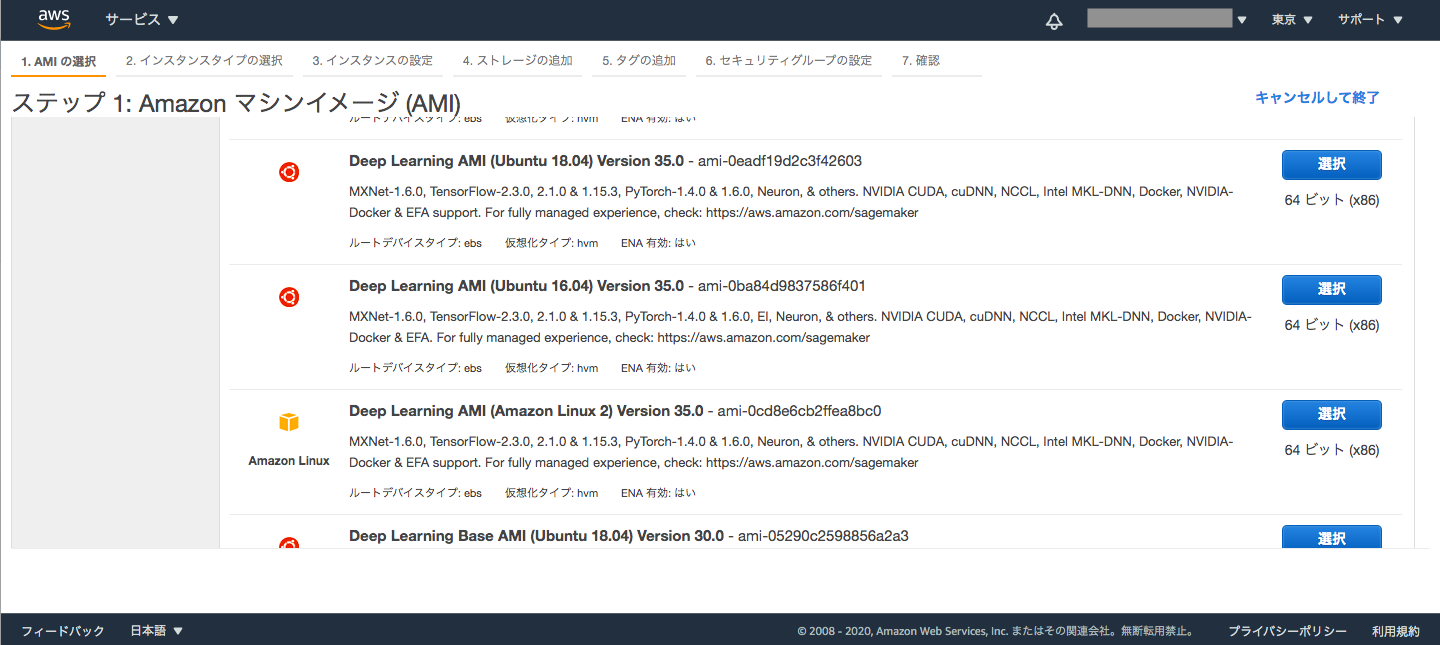Click AMI ID ami-0cd8e6cb2ffea8bc0
This screenshot has width=1440, height=645.
click(x=800, y=411)
